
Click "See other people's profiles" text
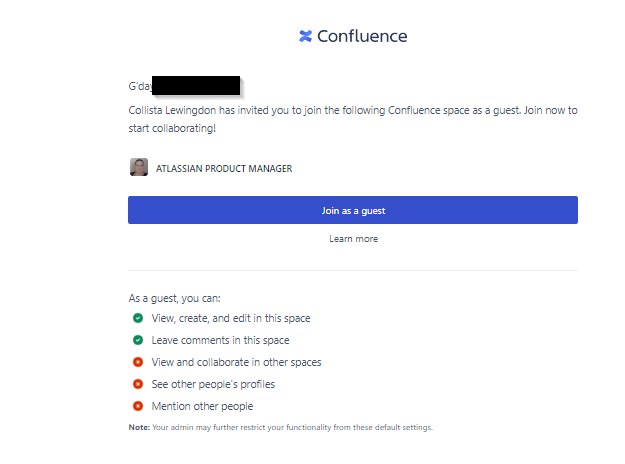tap(213, 384)
